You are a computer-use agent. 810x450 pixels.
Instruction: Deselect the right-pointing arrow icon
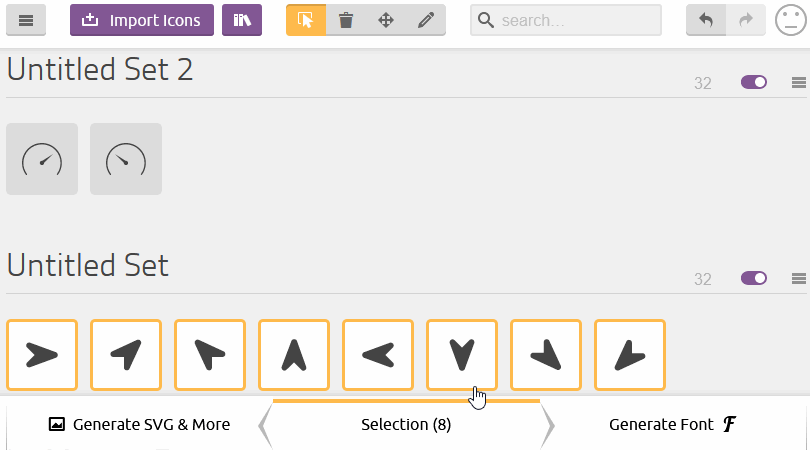(42, 355)
